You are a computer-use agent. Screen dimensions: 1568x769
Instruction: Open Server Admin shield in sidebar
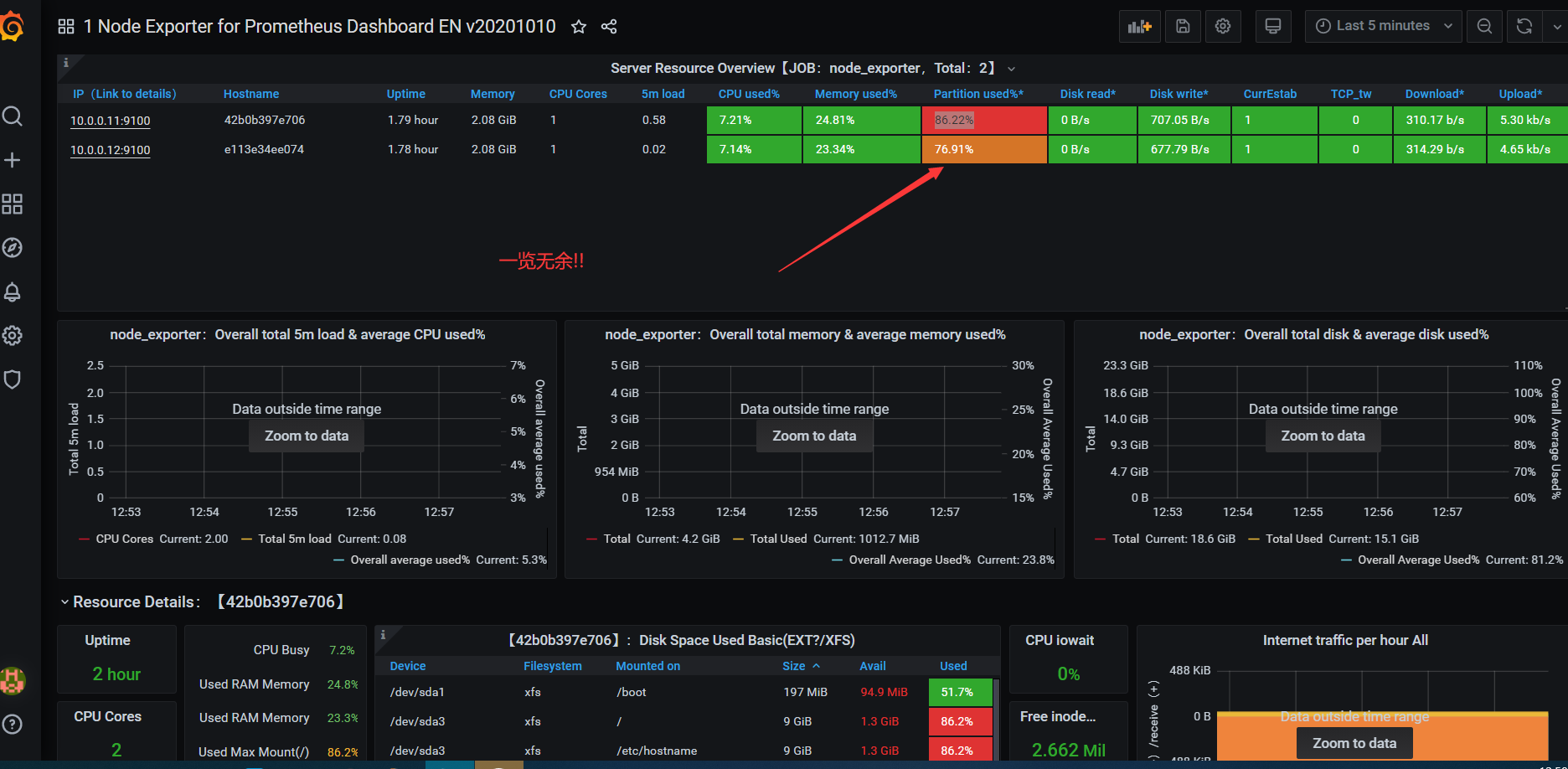tap(12, 379)
